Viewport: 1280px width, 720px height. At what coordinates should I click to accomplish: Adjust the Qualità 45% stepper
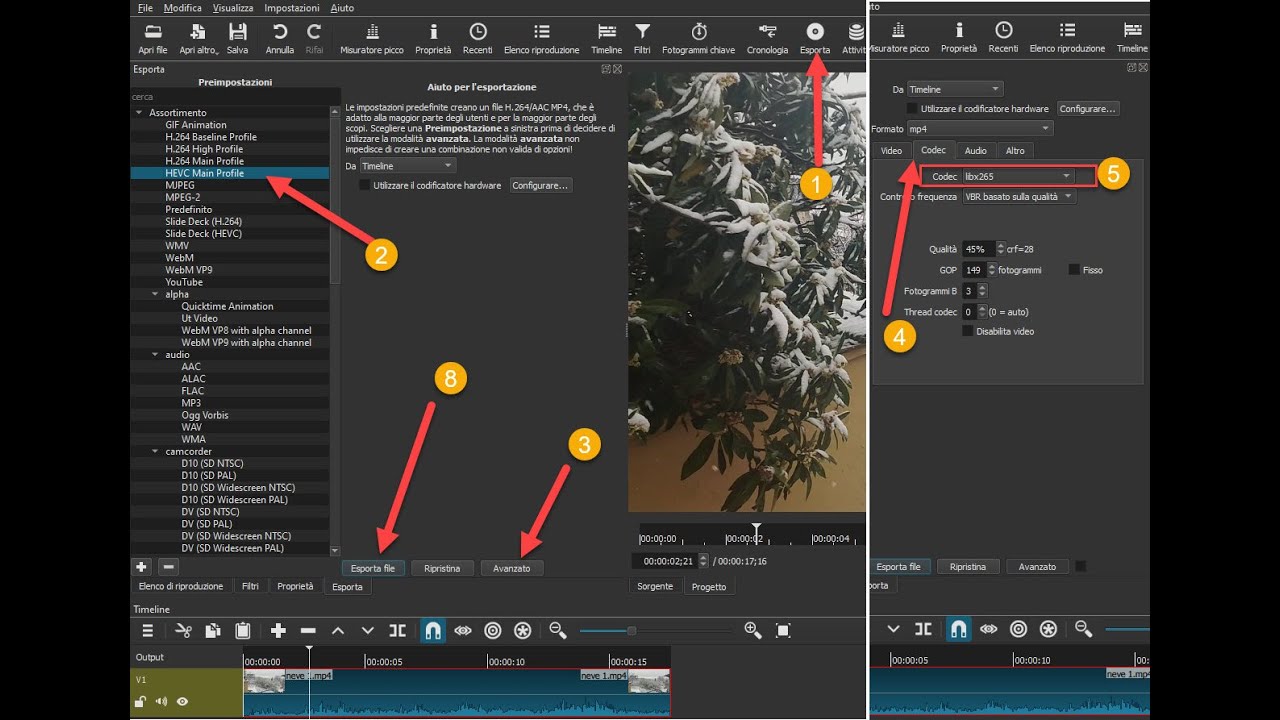point(999,249)
